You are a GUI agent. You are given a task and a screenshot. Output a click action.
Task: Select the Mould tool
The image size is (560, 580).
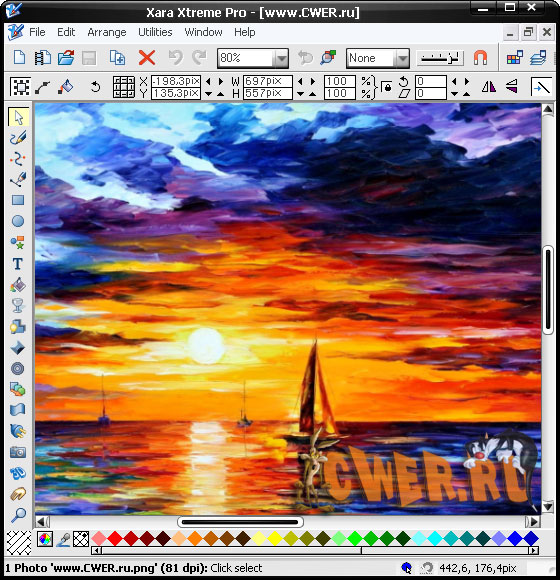[18, 410]
